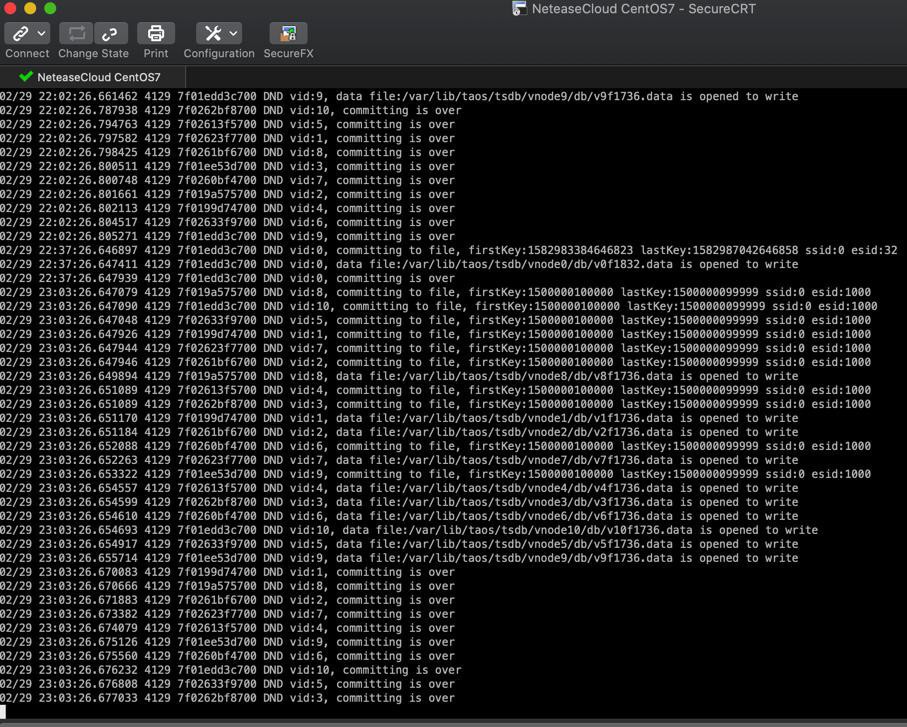The image size is (907, 727).
Task: Click the log line timestamped 22:02:26.800748
Action: [x=227, y=180]
